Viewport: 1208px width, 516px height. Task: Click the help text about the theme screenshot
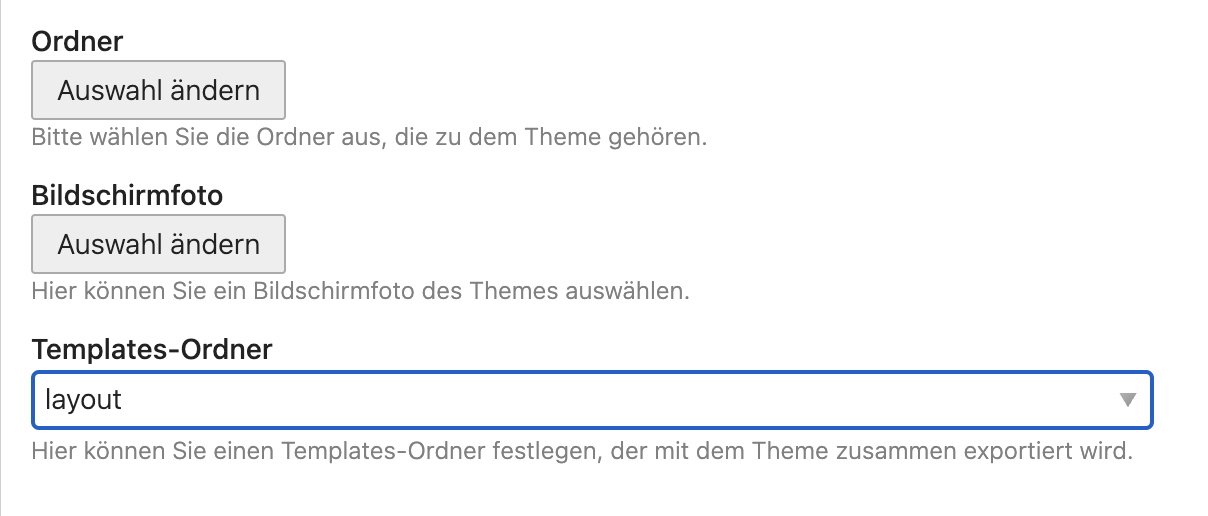tap(360, 292)
